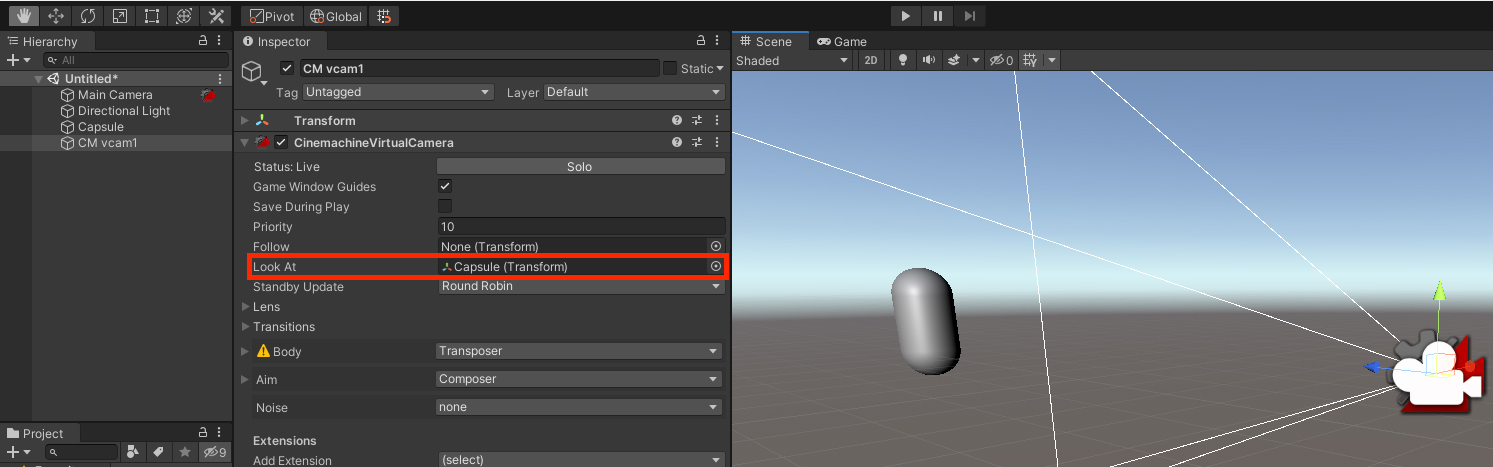Switch to the Game tab
The image size is (1493, 467).
[x=842, y=41]
